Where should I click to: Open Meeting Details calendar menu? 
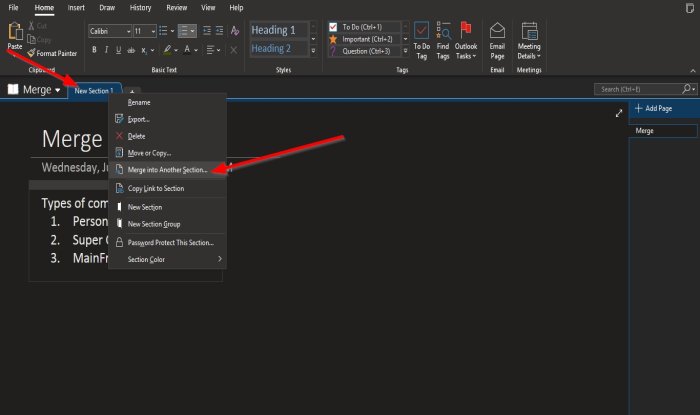(x=529, y=41)
